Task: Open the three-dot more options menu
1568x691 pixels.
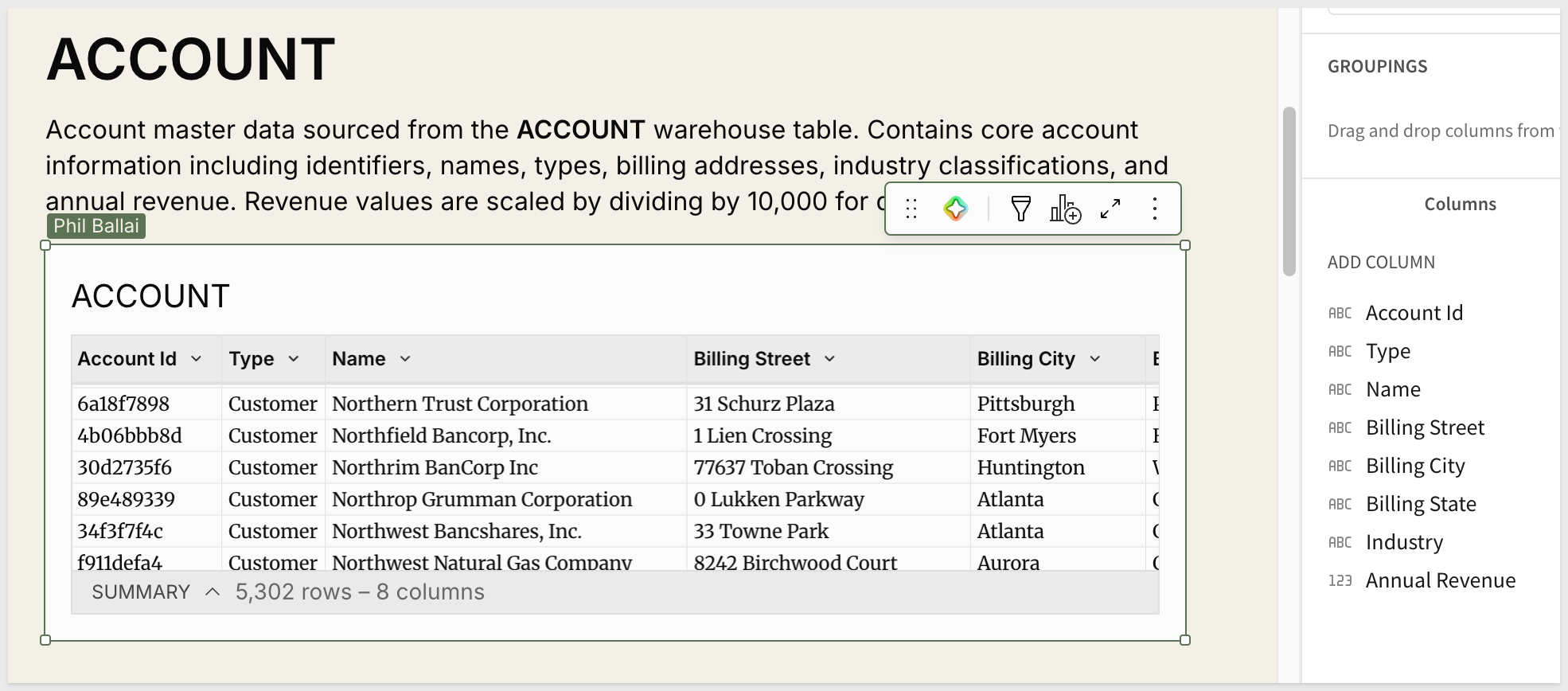Action: point(1154,209)
